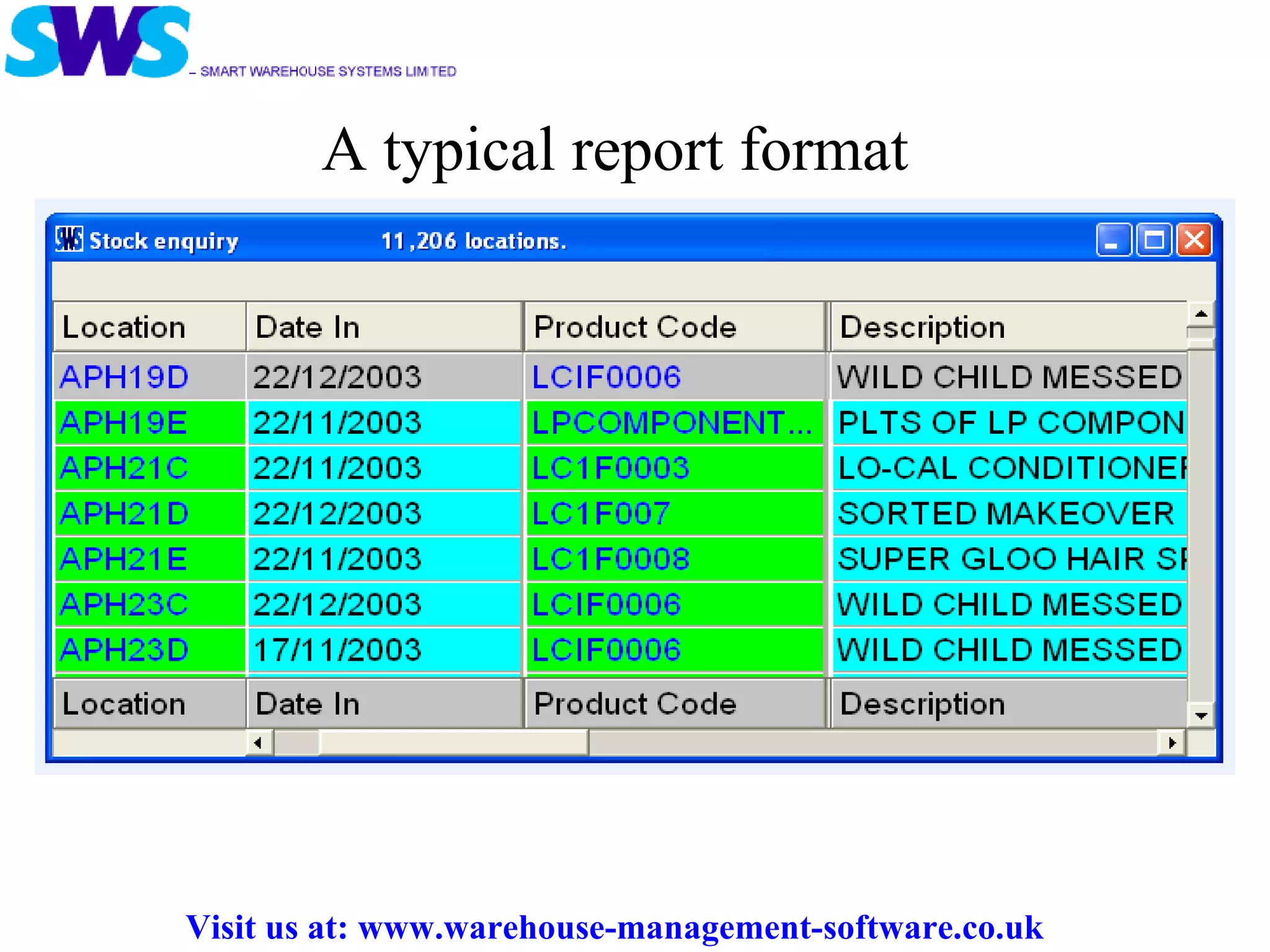
Task: Select location APH21D
Action: pos(149,513)
